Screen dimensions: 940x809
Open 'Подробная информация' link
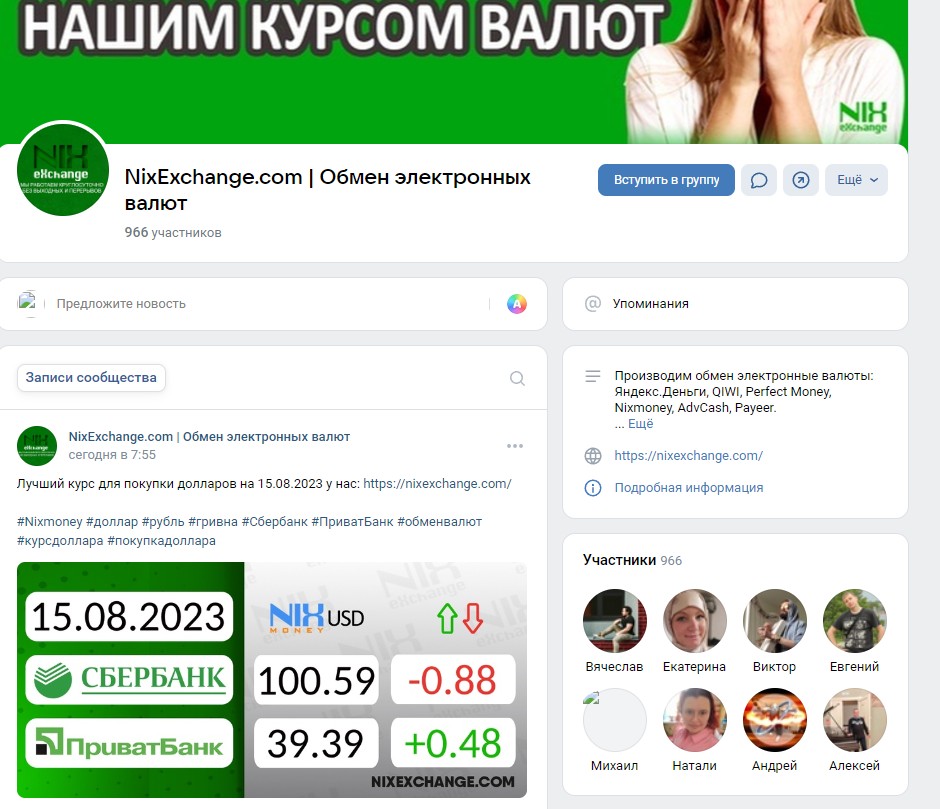[689, 488]
